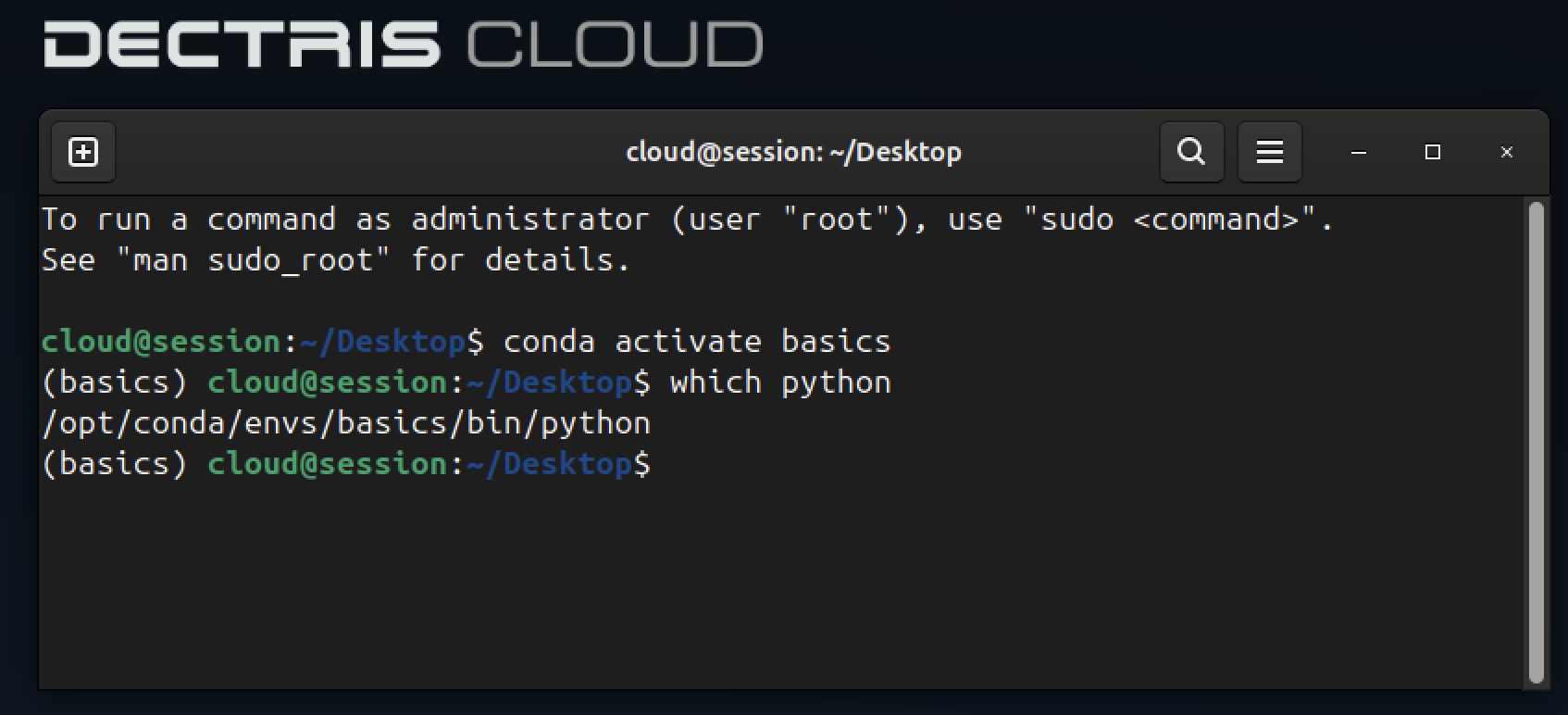
Task: Click the terminal search magnifier icon
Action: point(1191,152)
